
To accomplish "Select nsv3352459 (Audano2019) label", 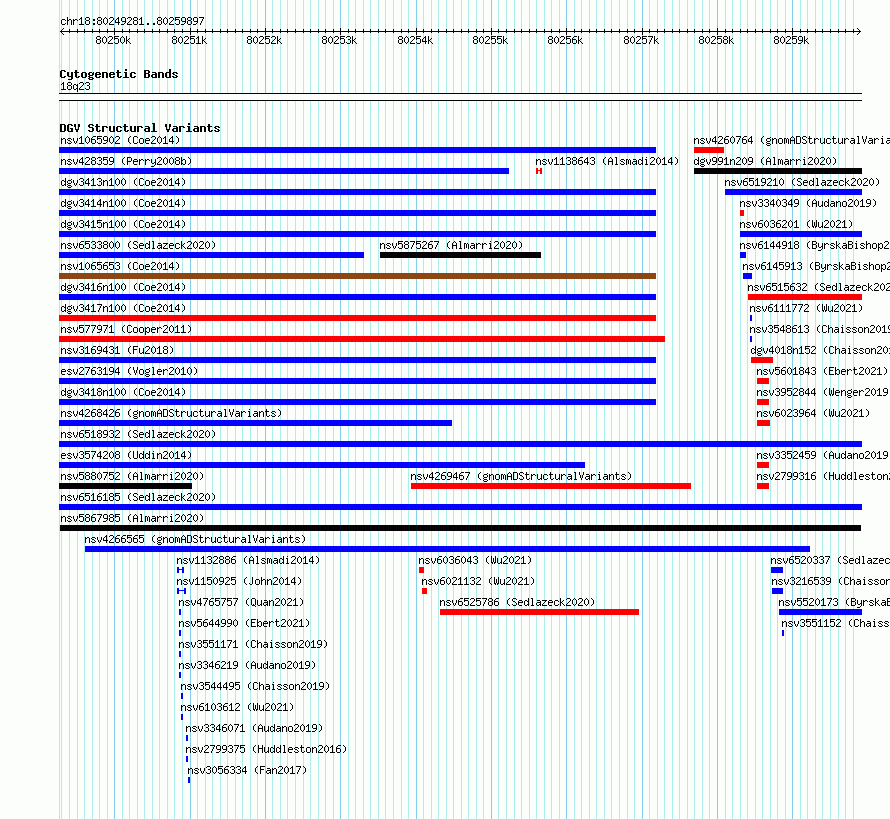I will pos(822,455).
